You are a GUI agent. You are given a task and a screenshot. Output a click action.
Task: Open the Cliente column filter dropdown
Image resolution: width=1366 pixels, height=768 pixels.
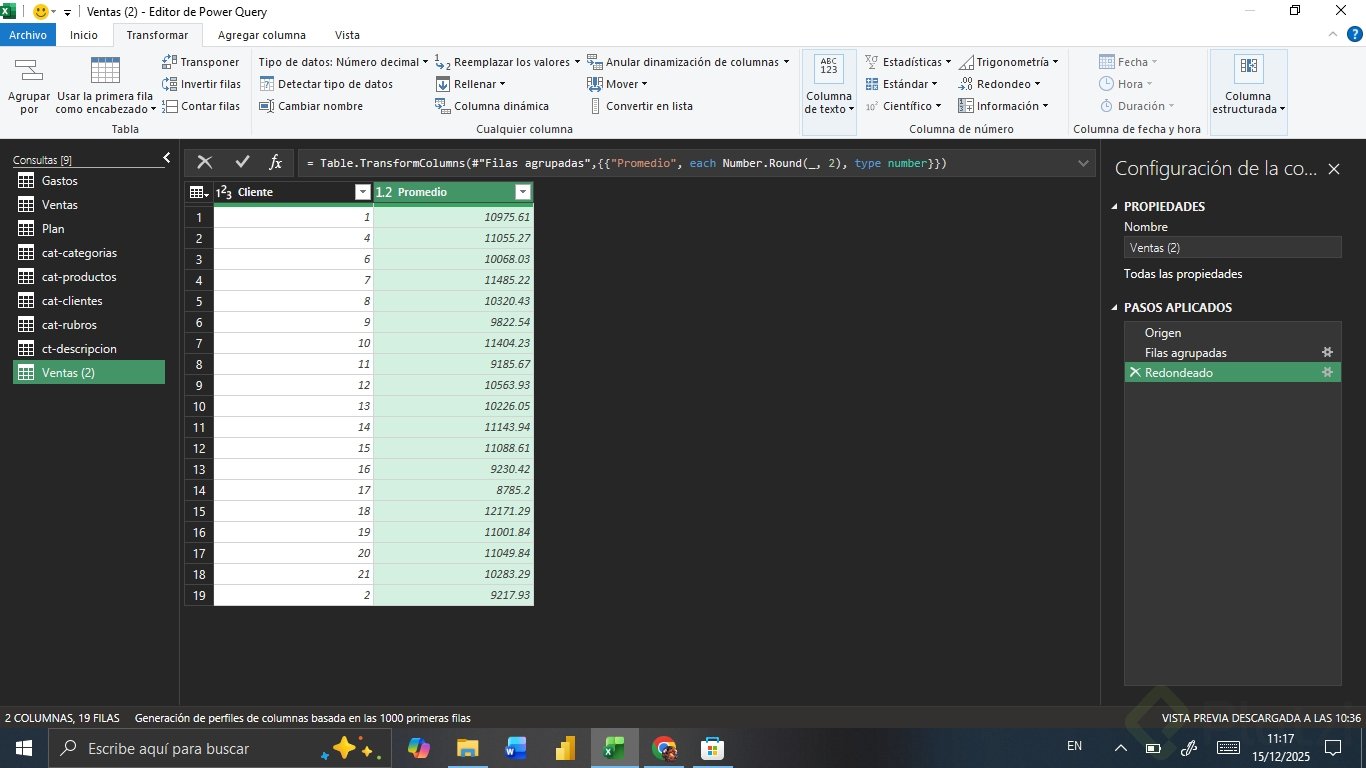pyautogui.click(x=363, y=192)
